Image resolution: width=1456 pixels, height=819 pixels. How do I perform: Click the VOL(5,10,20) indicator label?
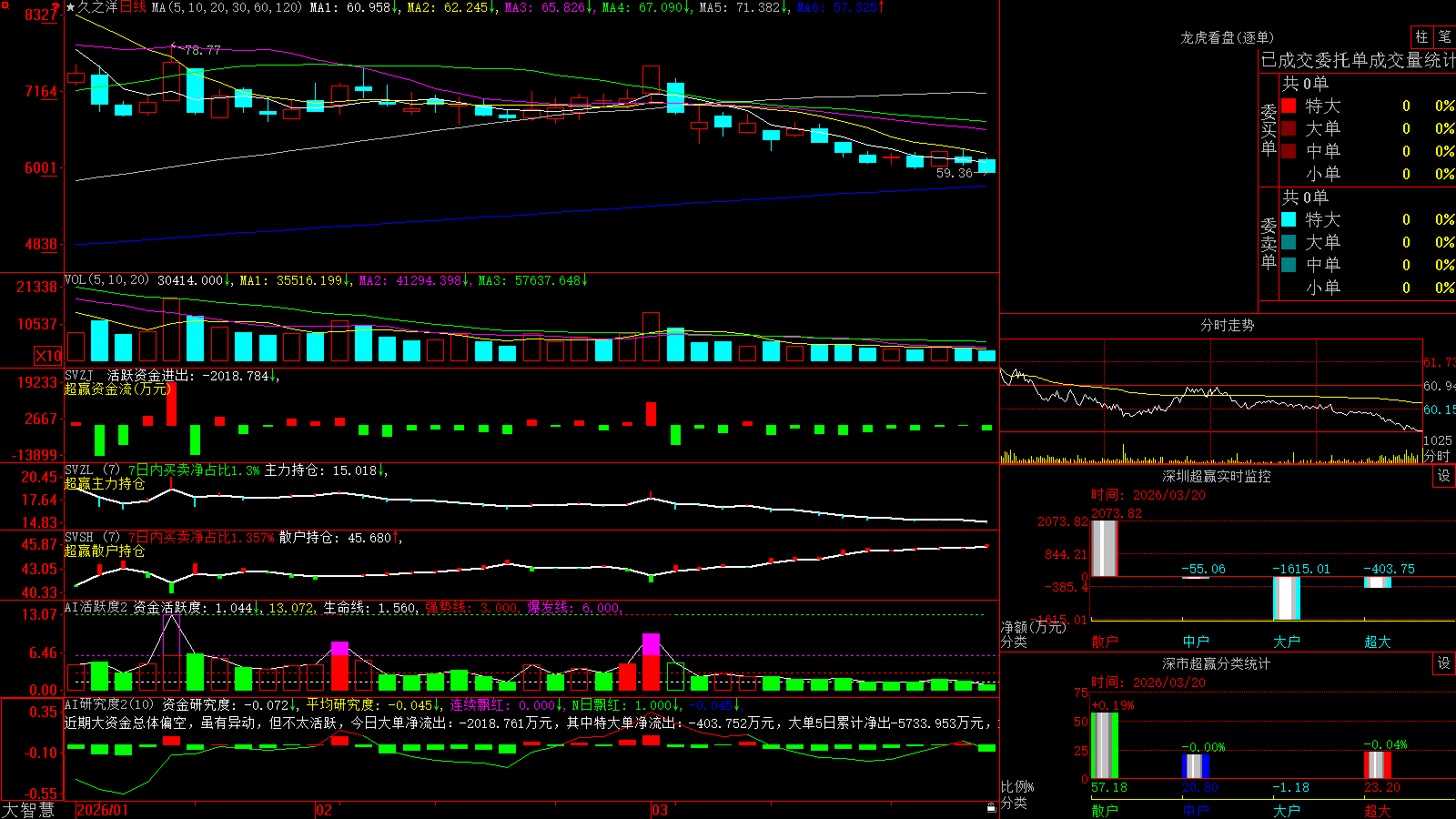(x=106, y=280)
